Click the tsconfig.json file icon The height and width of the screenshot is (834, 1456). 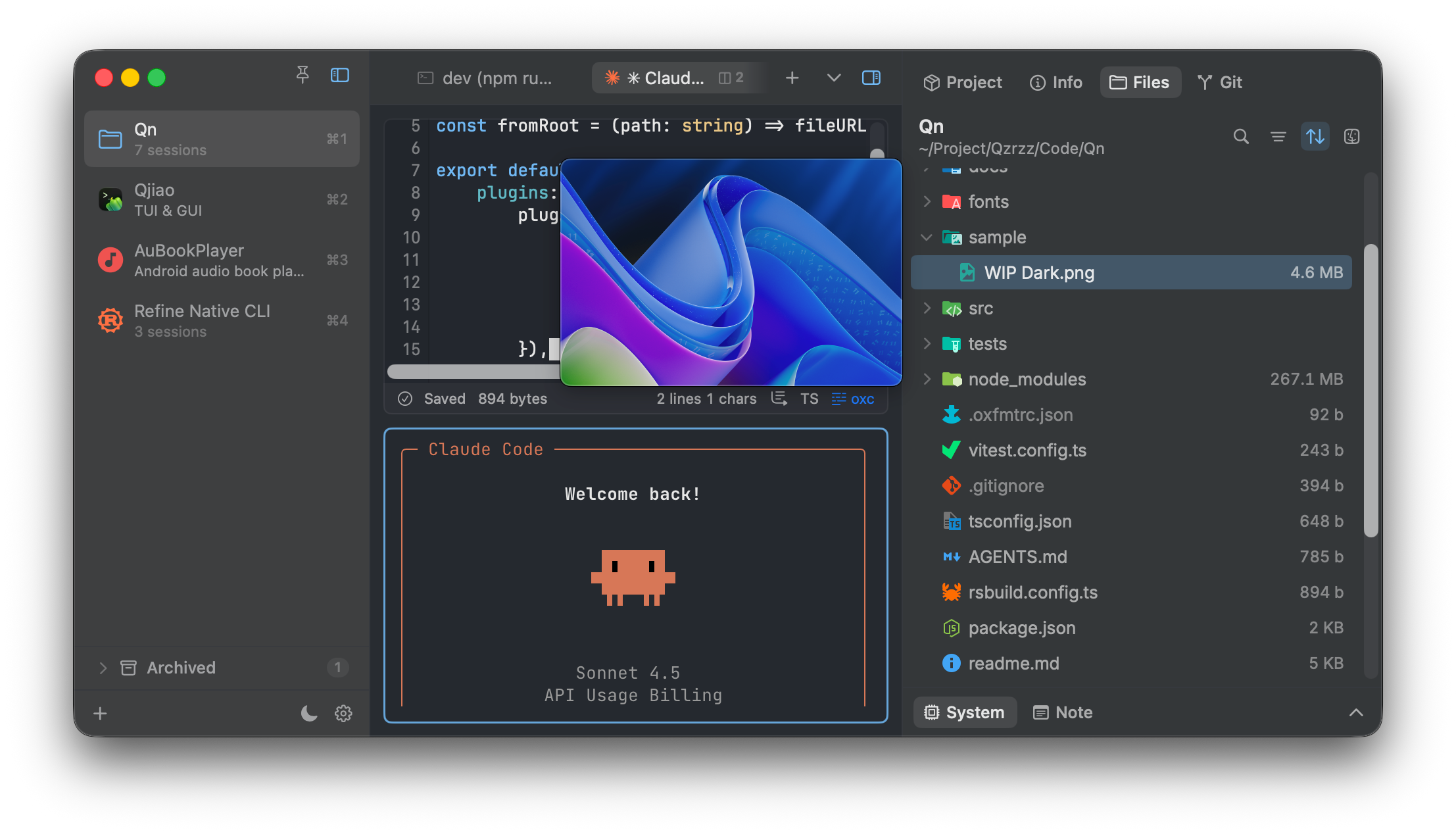(952, 521)
